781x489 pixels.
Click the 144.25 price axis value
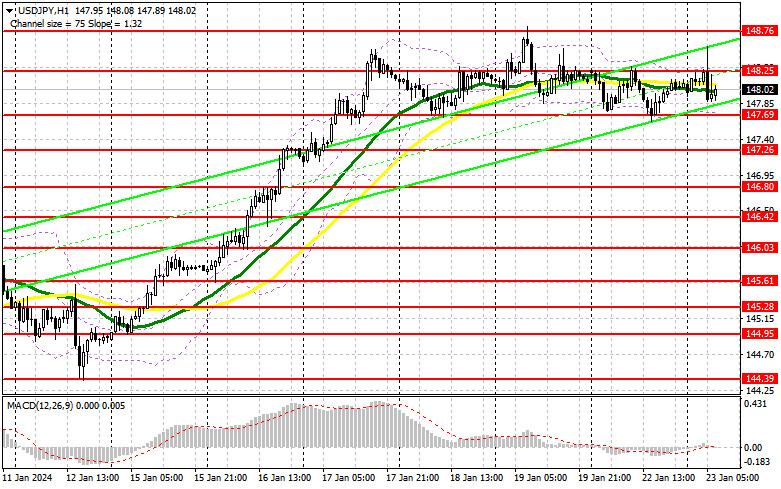pos(758,390)
